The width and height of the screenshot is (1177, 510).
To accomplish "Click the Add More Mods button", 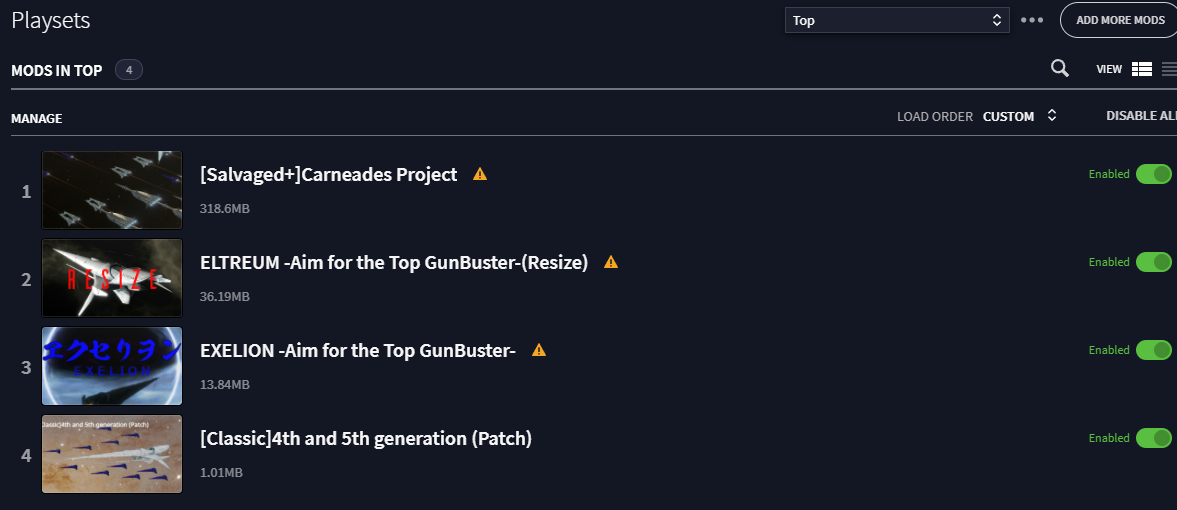I will coord(1118,20).
